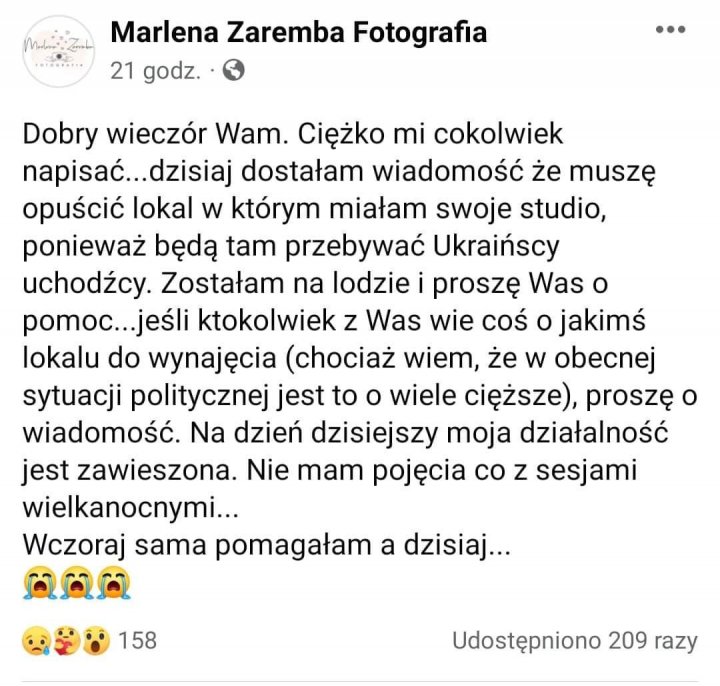The height and width of the screenshot is (686, 720).
Task: Click the word "wielkanocnymi..." in the post
Action: click(130, 508)
